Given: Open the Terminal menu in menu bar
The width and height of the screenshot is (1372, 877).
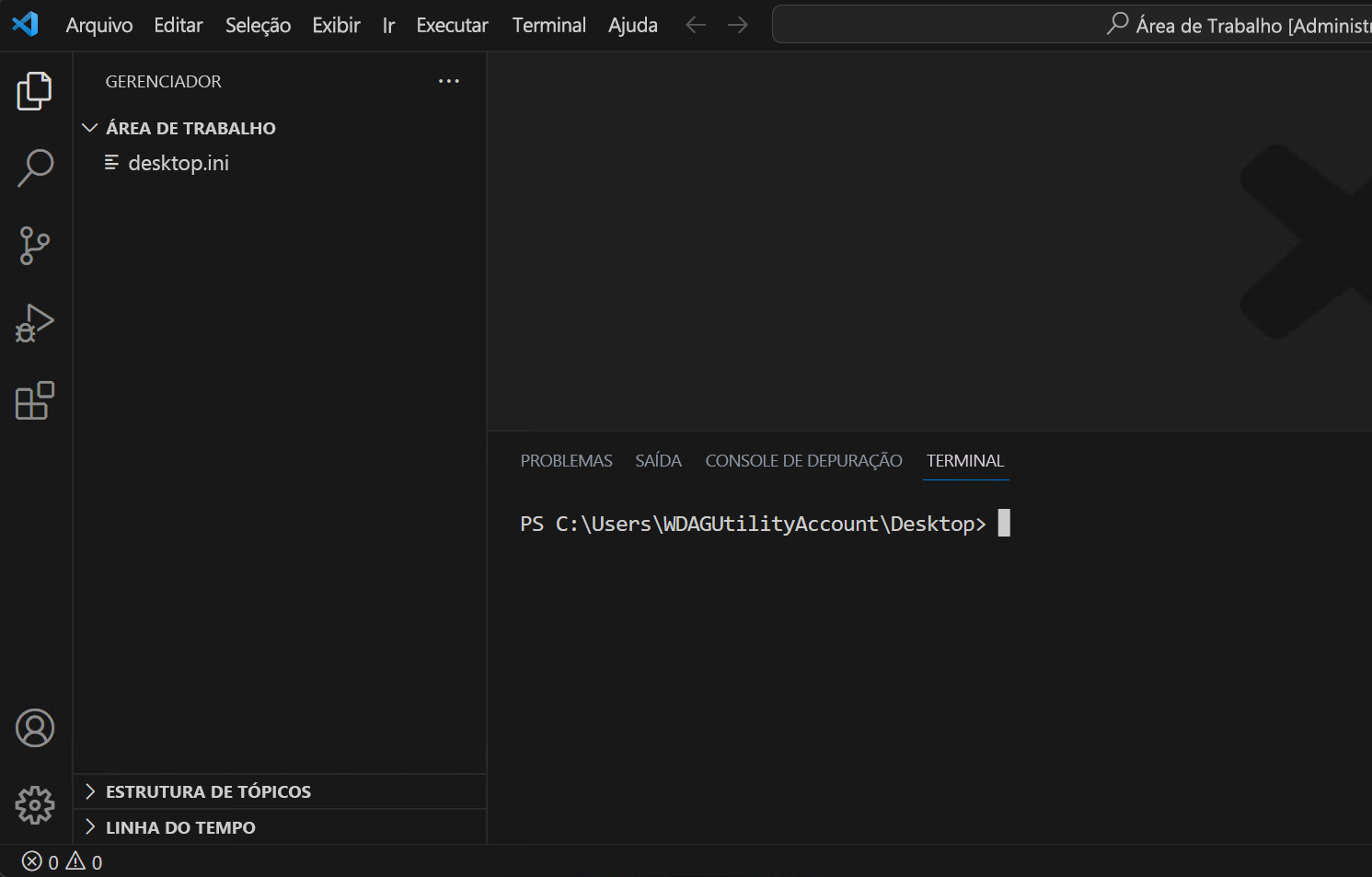Looking at the screenshot, I should coord(549,25).
